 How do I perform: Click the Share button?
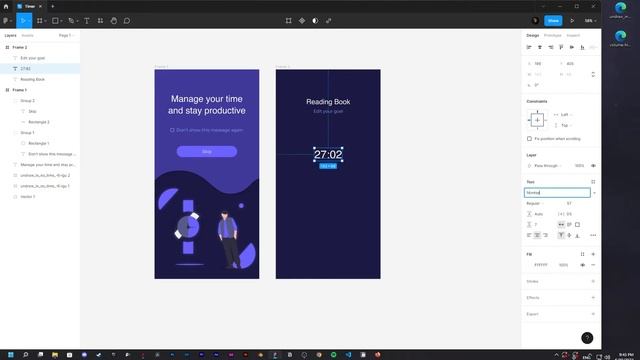553,20
